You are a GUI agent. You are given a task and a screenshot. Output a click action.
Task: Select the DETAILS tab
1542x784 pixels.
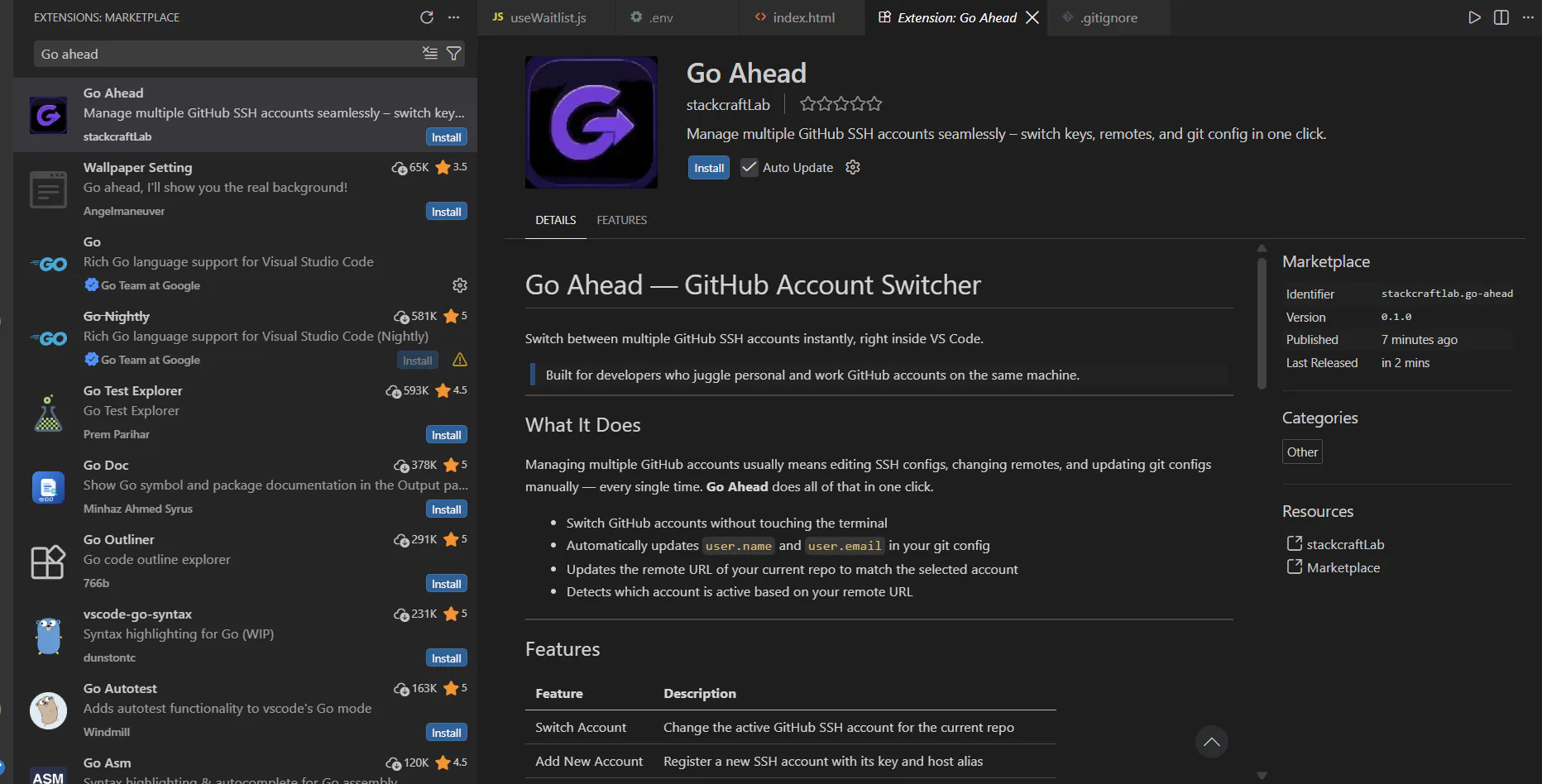coord(556,220)
